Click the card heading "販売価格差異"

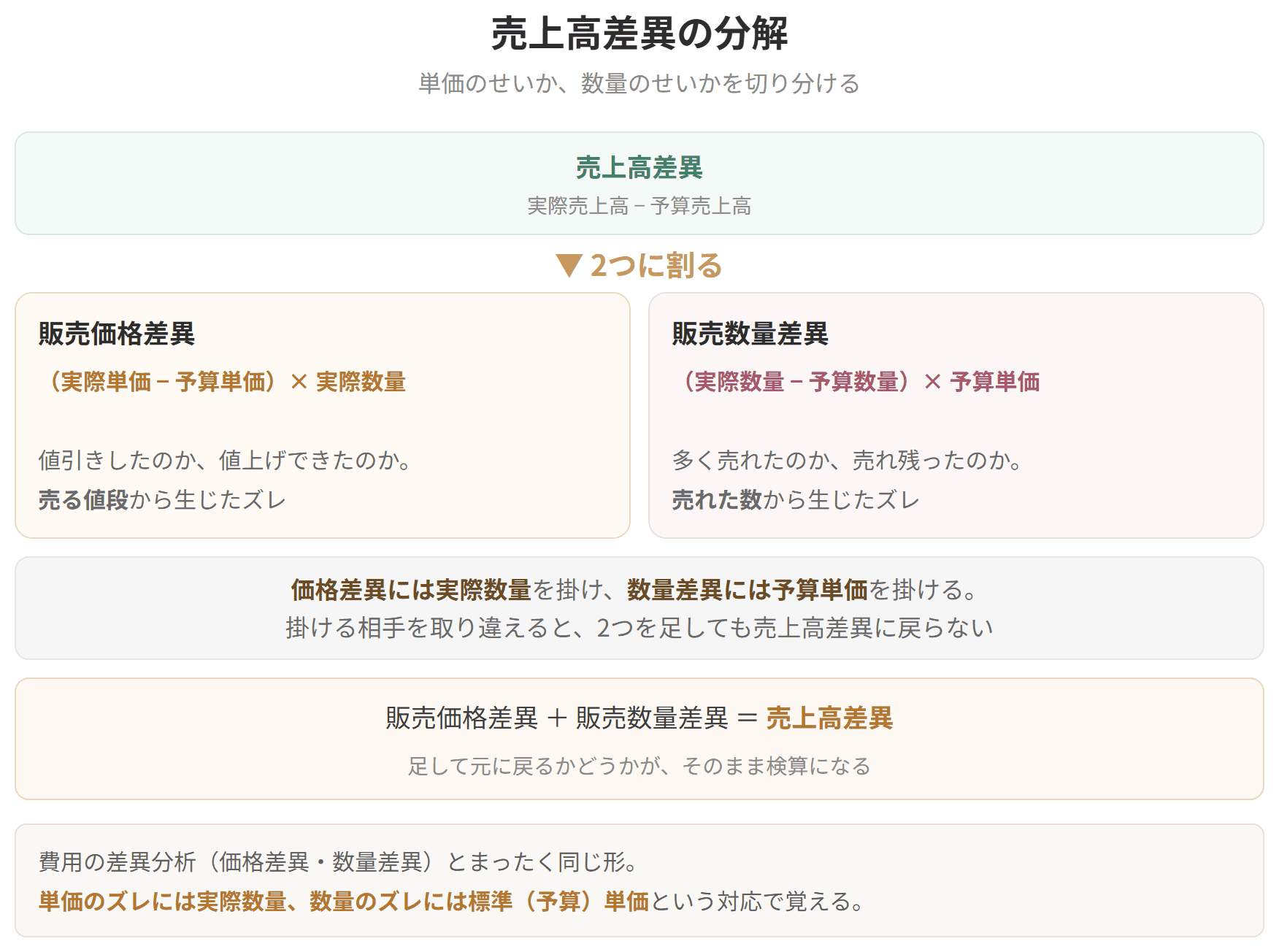(117, 334)
